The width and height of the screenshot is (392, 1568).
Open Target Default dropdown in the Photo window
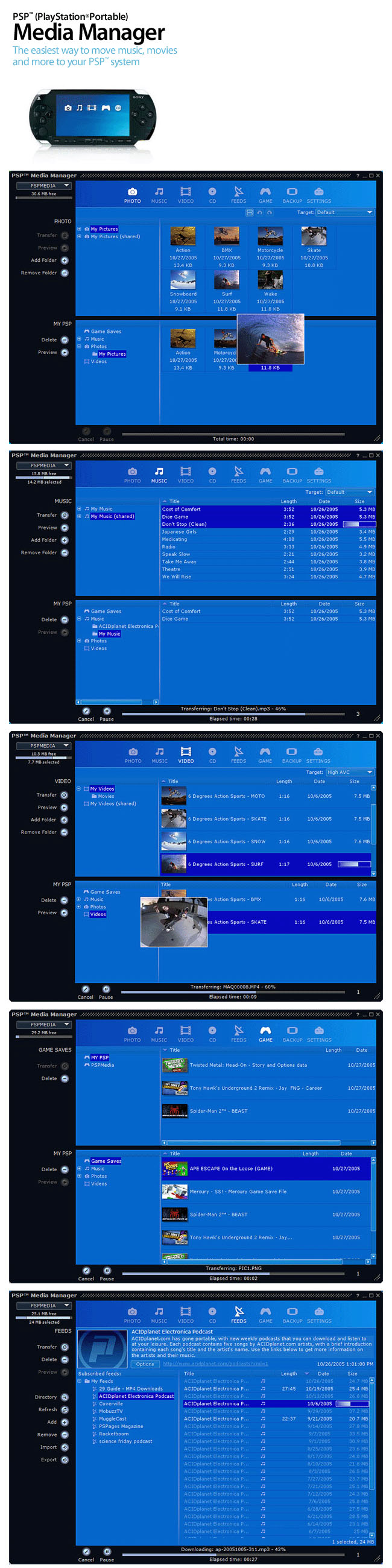pos(344,212)
